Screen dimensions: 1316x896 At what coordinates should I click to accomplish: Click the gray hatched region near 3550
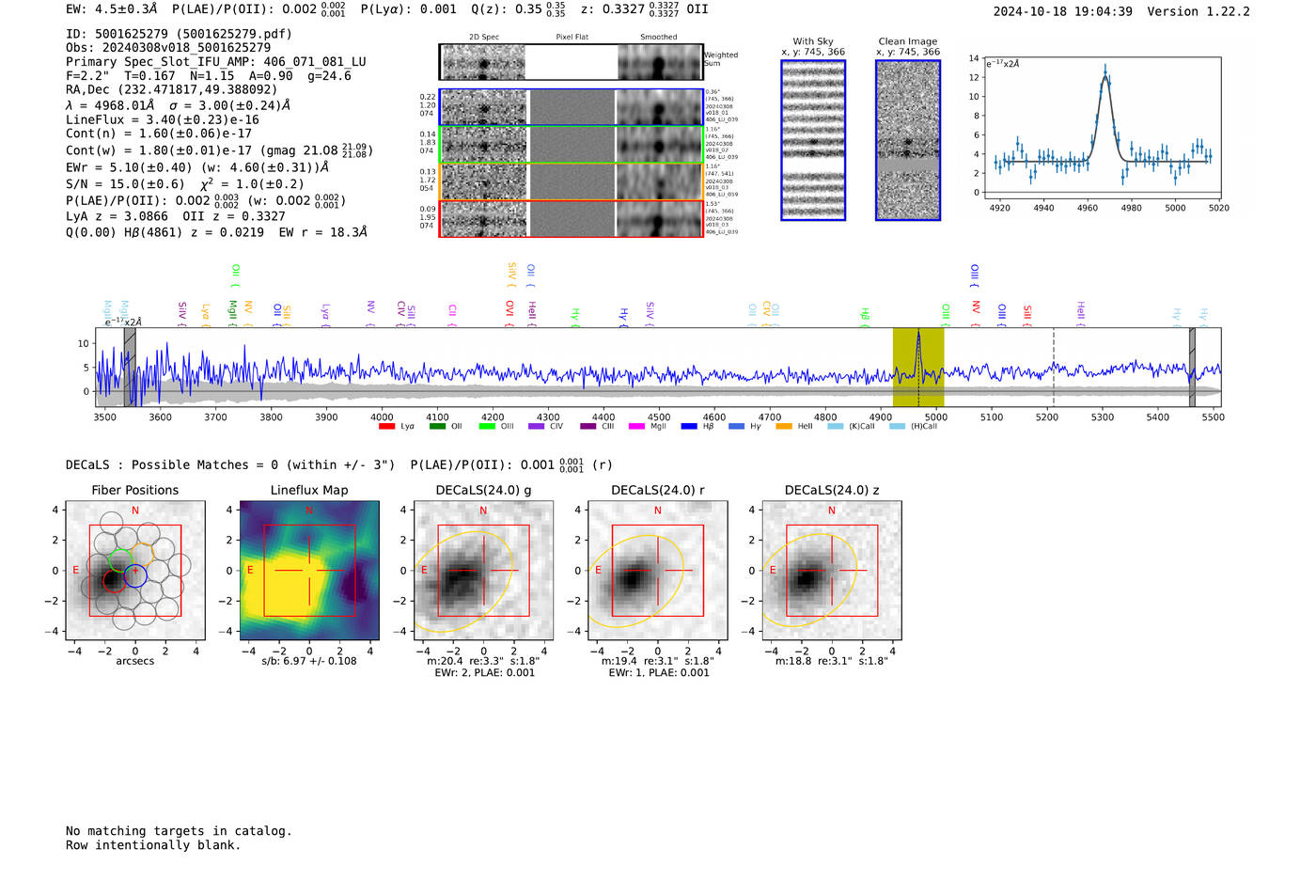click(130, 368)
